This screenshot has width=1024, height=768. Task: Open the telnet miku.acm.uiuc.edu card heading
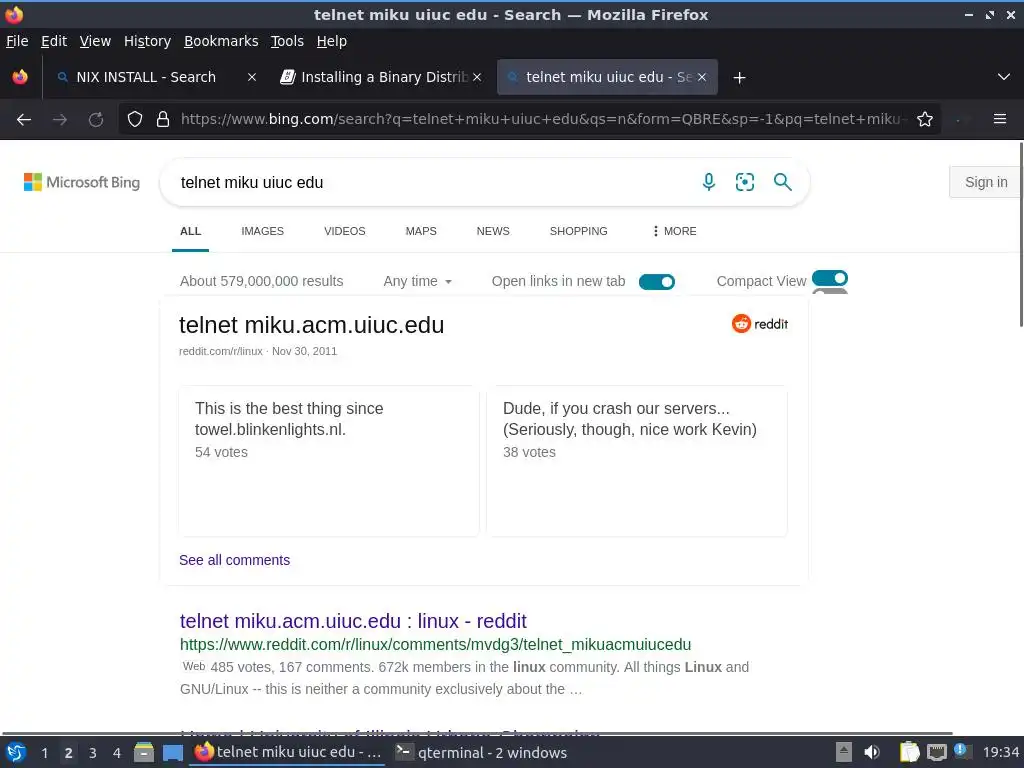tap(312, 325)
